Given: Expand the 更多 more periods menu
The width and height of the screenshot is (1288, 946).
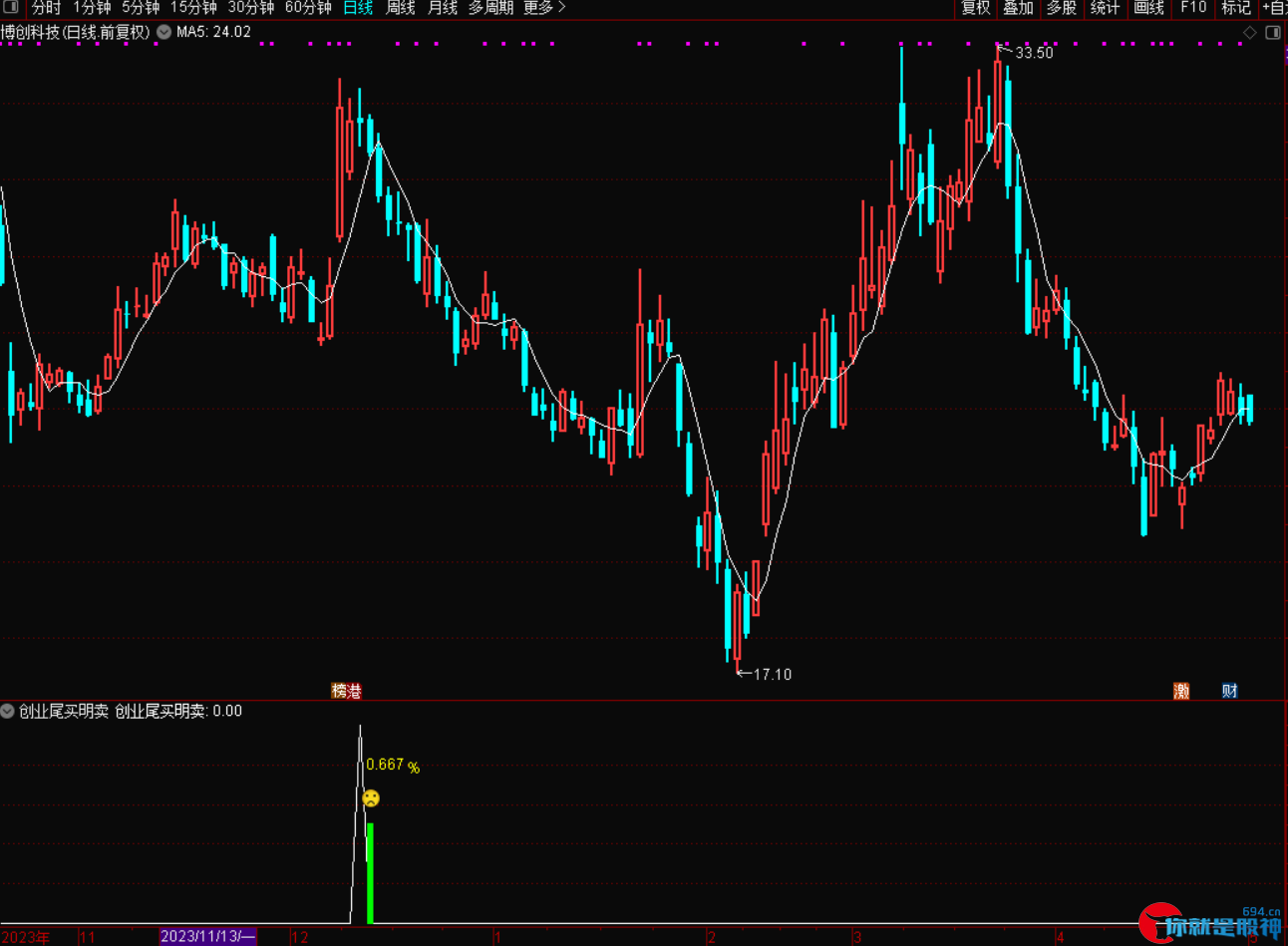Looking at the screenshot, I should point(544,8).
